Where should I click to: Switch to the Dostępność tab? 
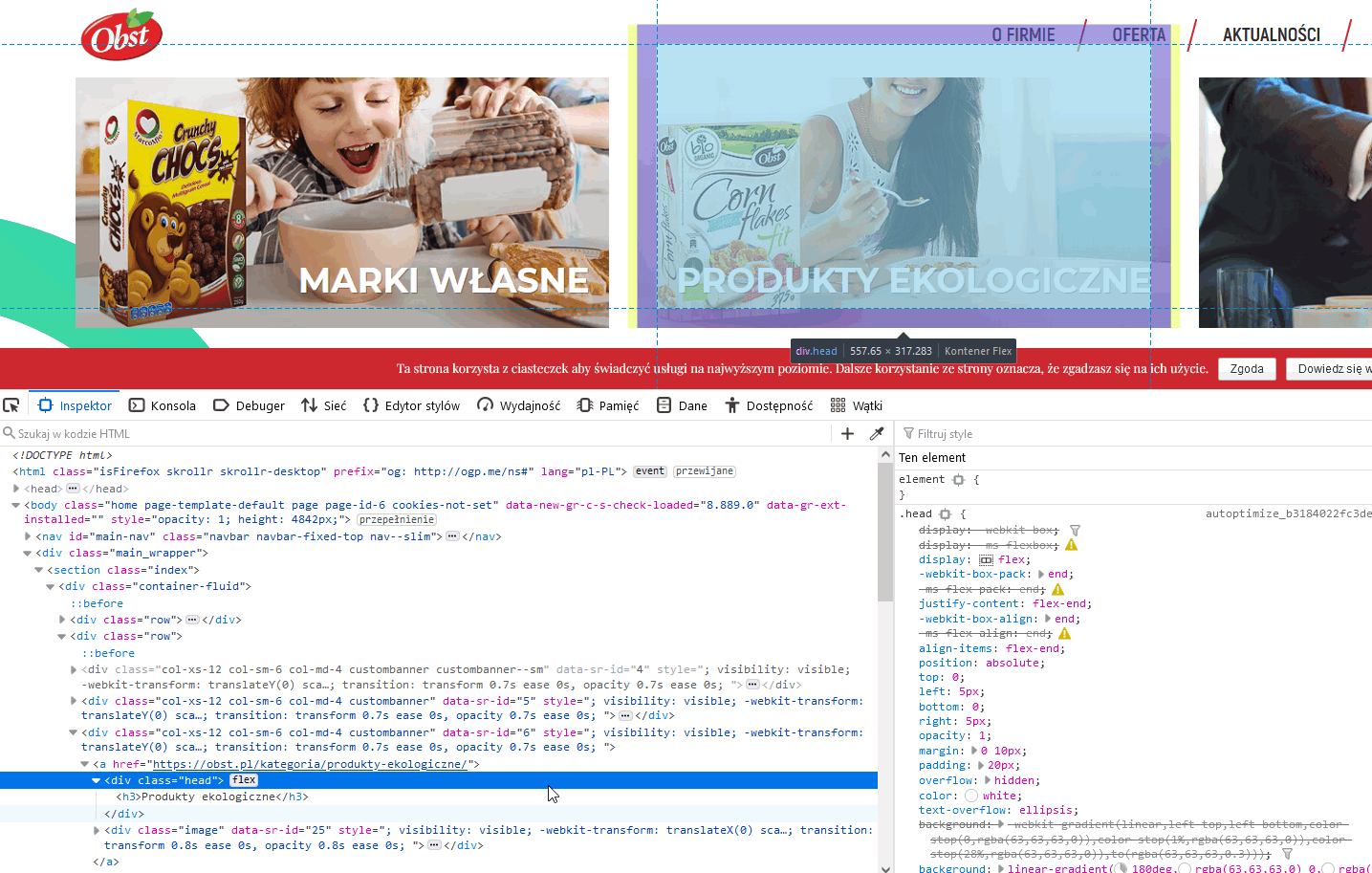tap(769, 405)
